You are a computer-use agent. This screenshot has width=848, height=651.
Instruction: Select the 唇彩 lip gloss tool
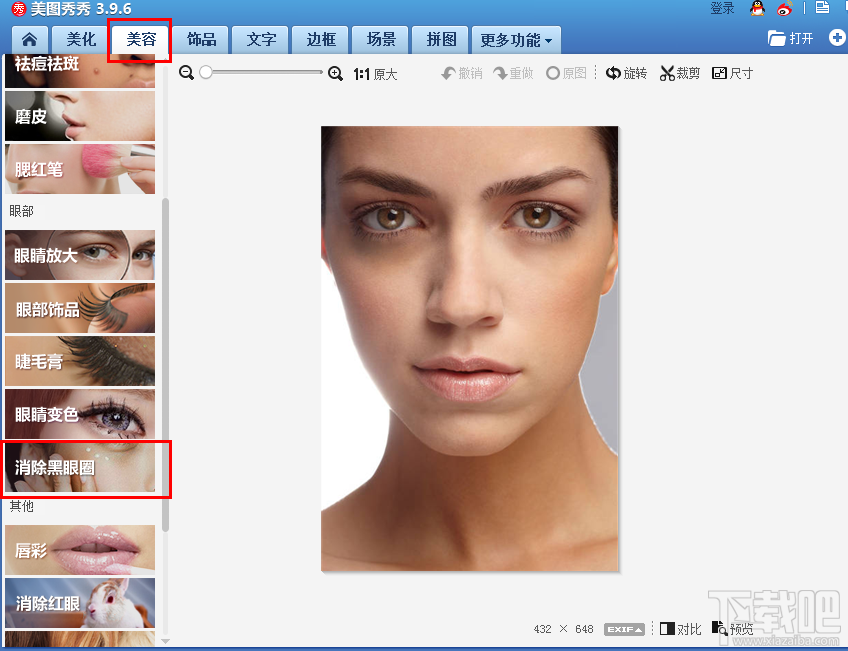tap(80, 549)
